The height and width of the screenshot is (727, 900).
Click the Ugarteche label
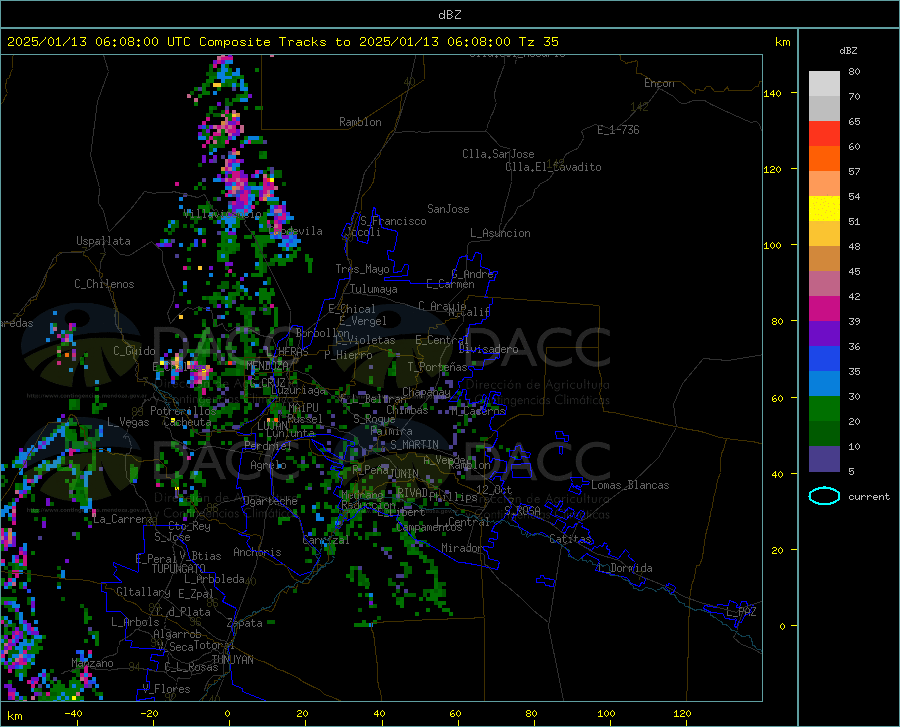click(270, 501)
